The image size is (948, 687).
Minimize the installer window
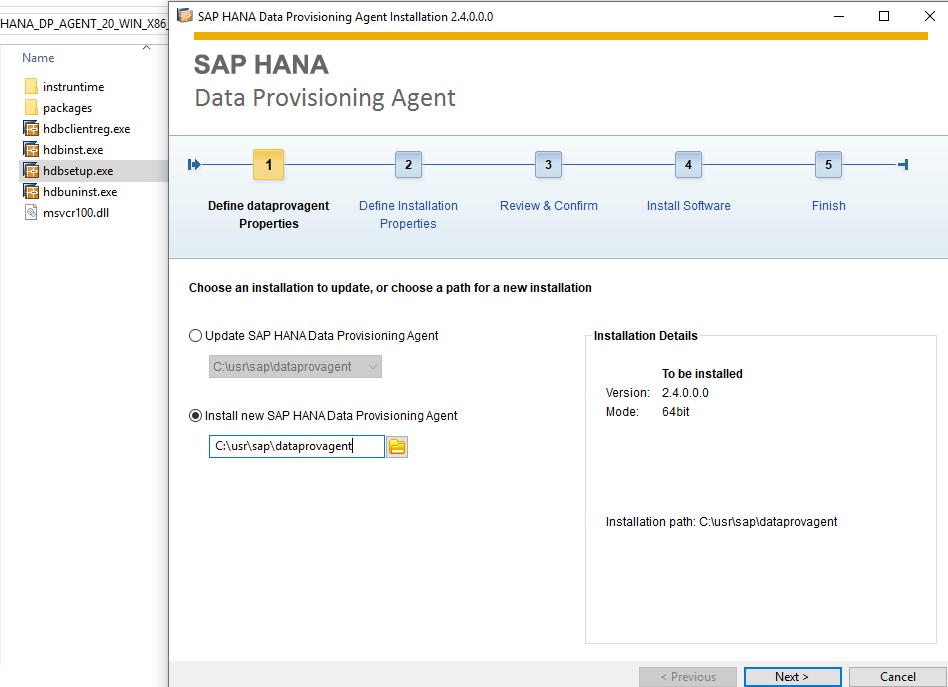pos(839,16)
